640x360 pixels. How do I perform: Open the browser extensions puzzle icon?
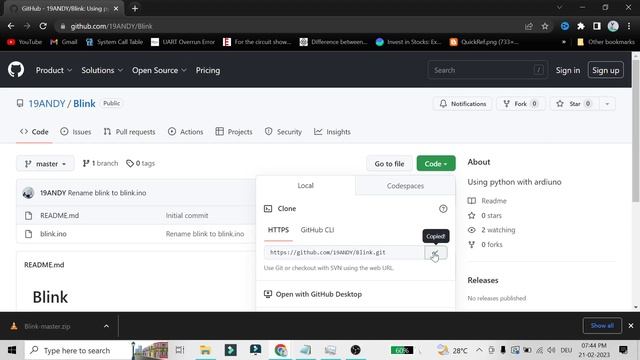(581, 26)
